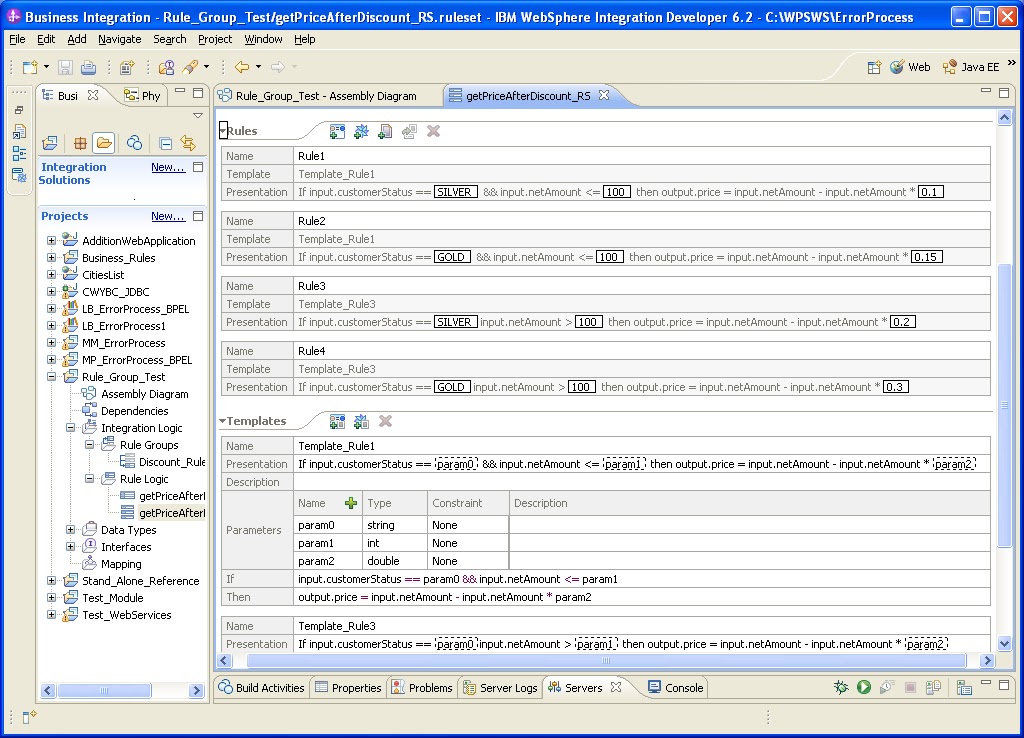The height and width of the screenshot is (738, 1024).
Task: Expand the Data Types node
Action: coord(71,529)
